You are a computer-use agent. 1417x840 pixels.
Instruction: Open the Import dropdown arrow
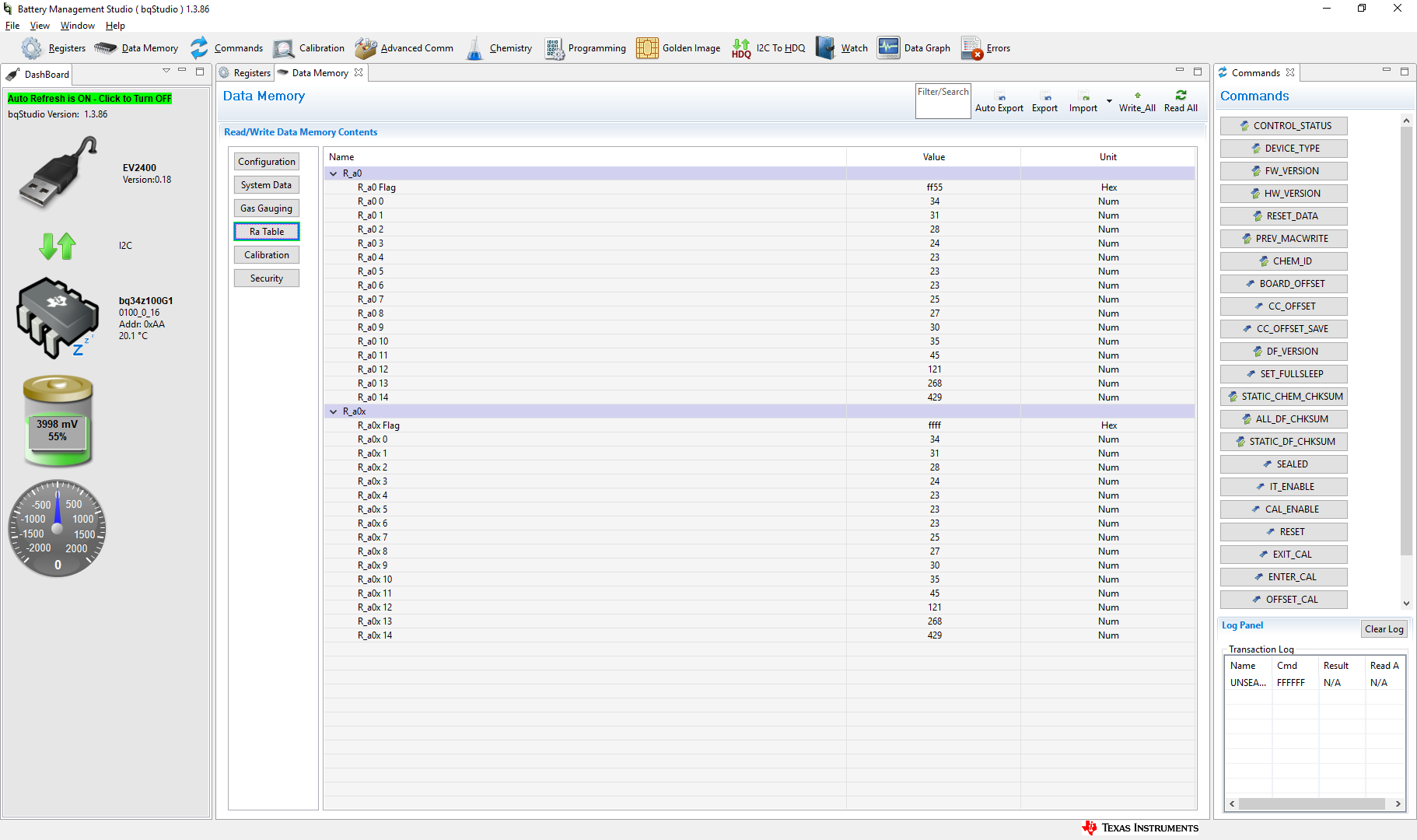click(1109, 101)
